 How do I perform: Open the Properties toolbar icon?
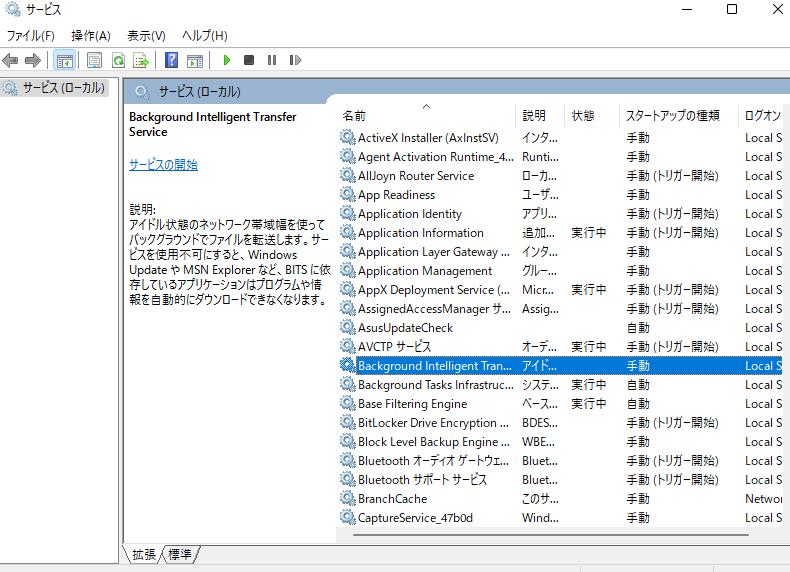pos(94,61)
